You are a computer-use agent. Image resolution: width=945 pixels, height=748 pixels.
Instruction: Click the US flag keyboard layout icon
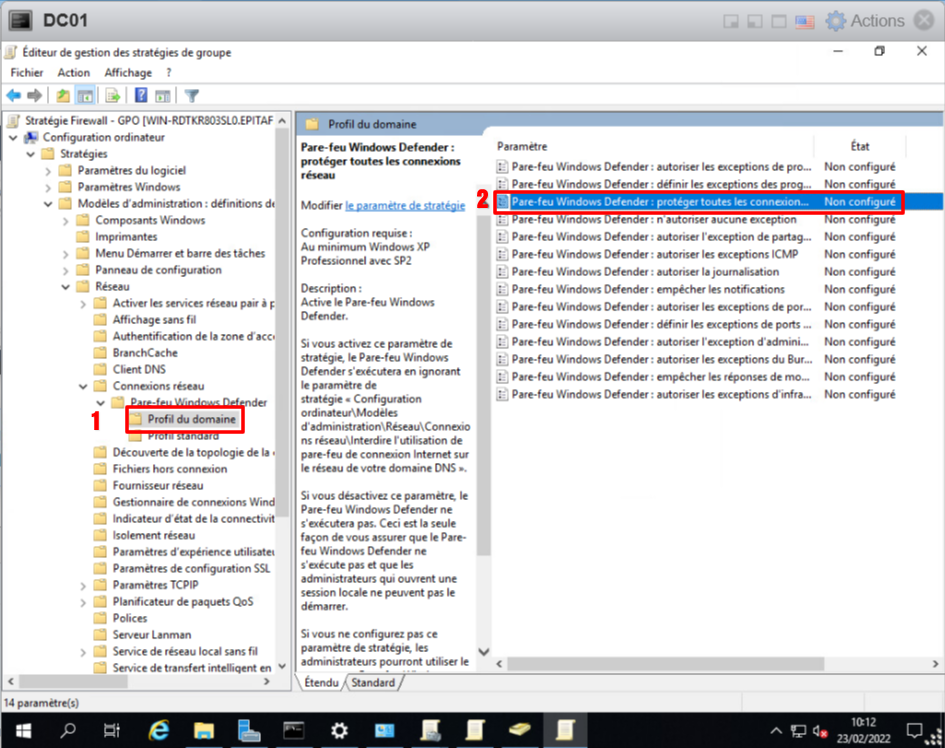click(x=805, y=21)
